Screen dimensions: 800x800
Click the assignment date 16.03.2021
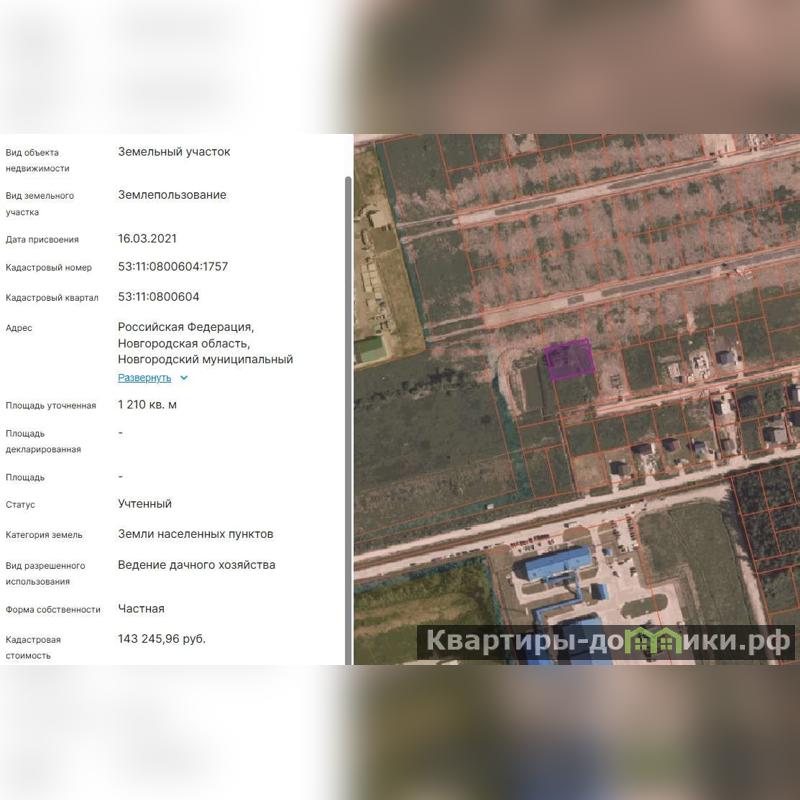(x=147, y=239)
